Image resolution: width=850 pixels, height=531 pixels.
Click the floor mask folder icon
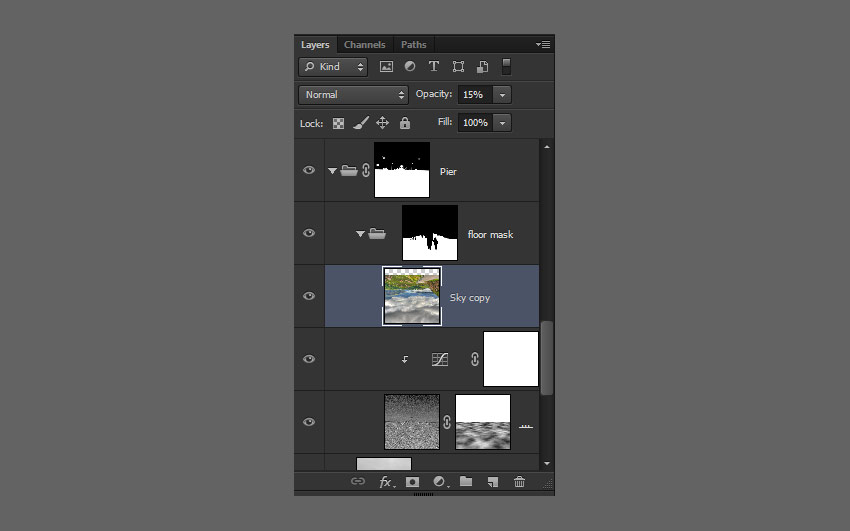pyautogui.click(x=377, y=234)
